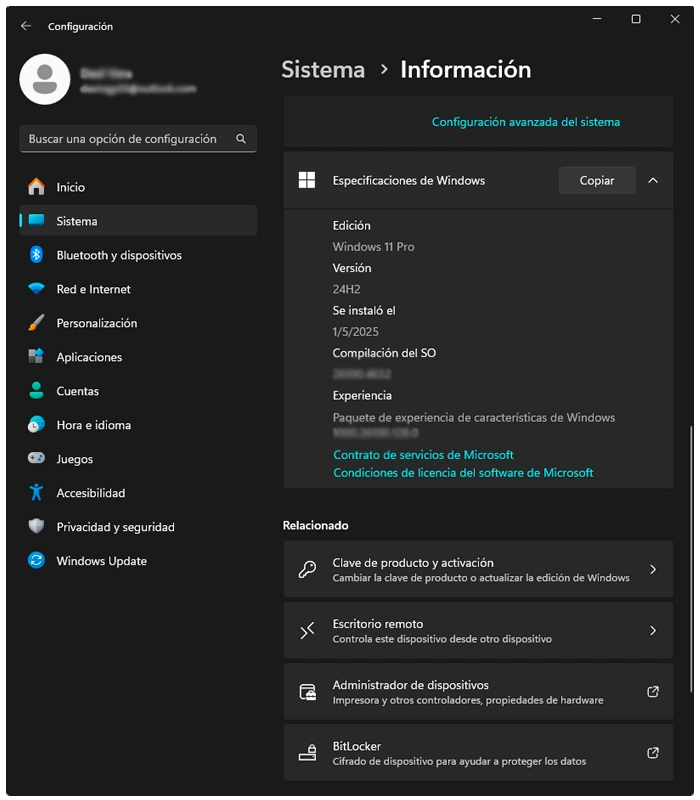The image size is (700, 800).
Task: Open Juegos settings
Action: point(138,459)
